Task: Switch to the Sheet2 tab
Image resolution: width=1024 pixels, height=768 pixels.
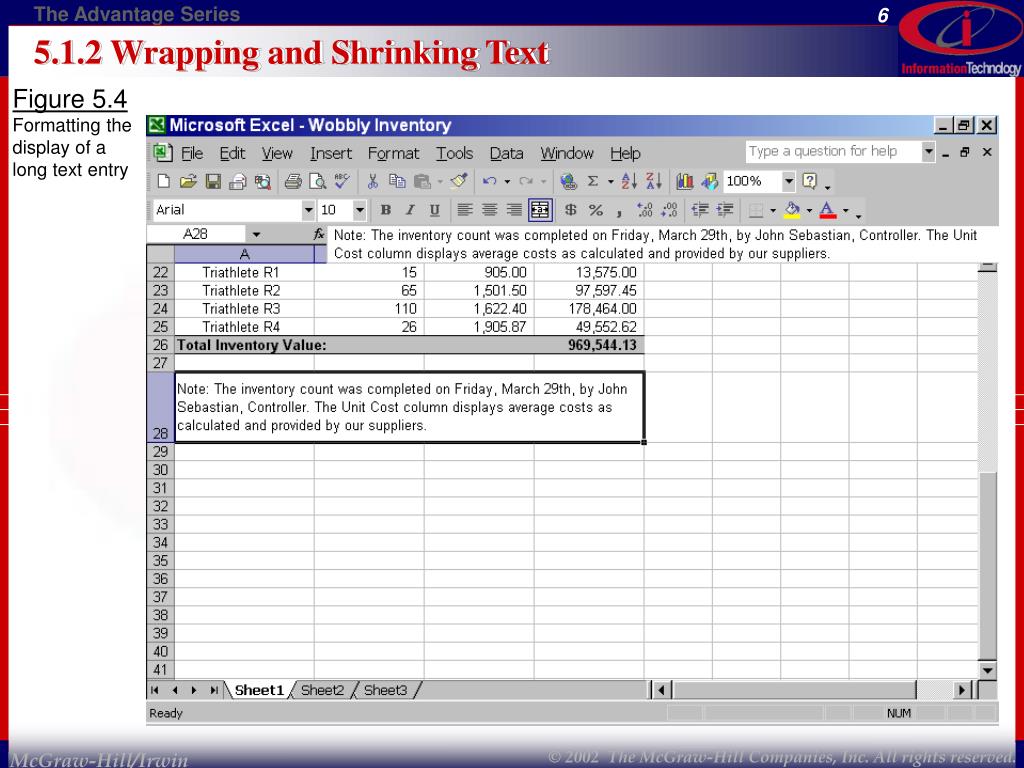Action: click(322, 690)
